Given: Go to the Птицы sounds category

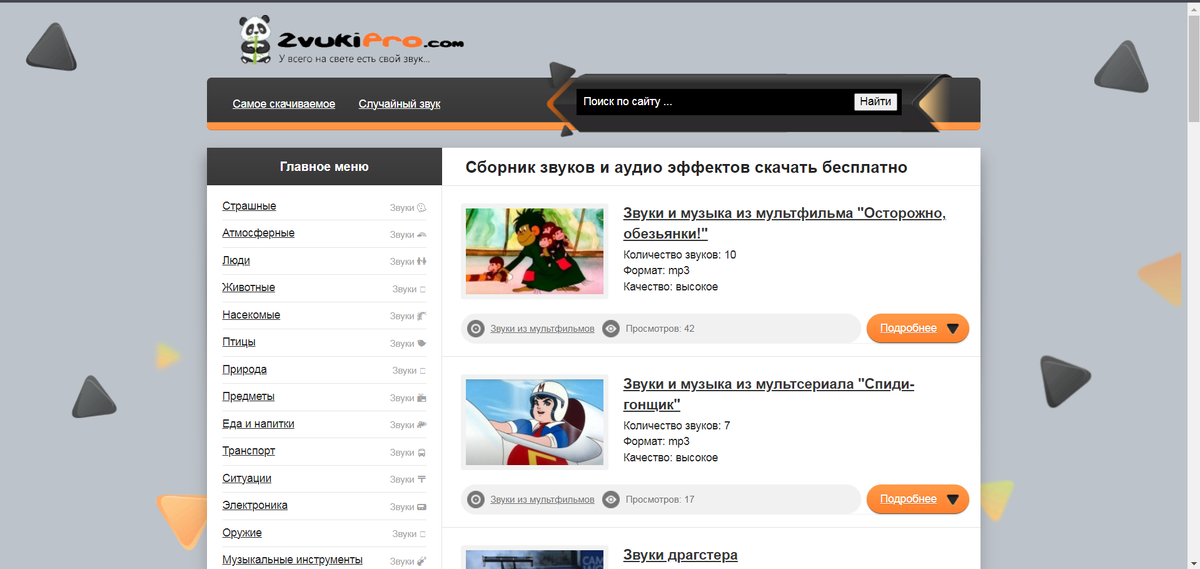Looking at the screenshot, I should click(x=238, y=342).
